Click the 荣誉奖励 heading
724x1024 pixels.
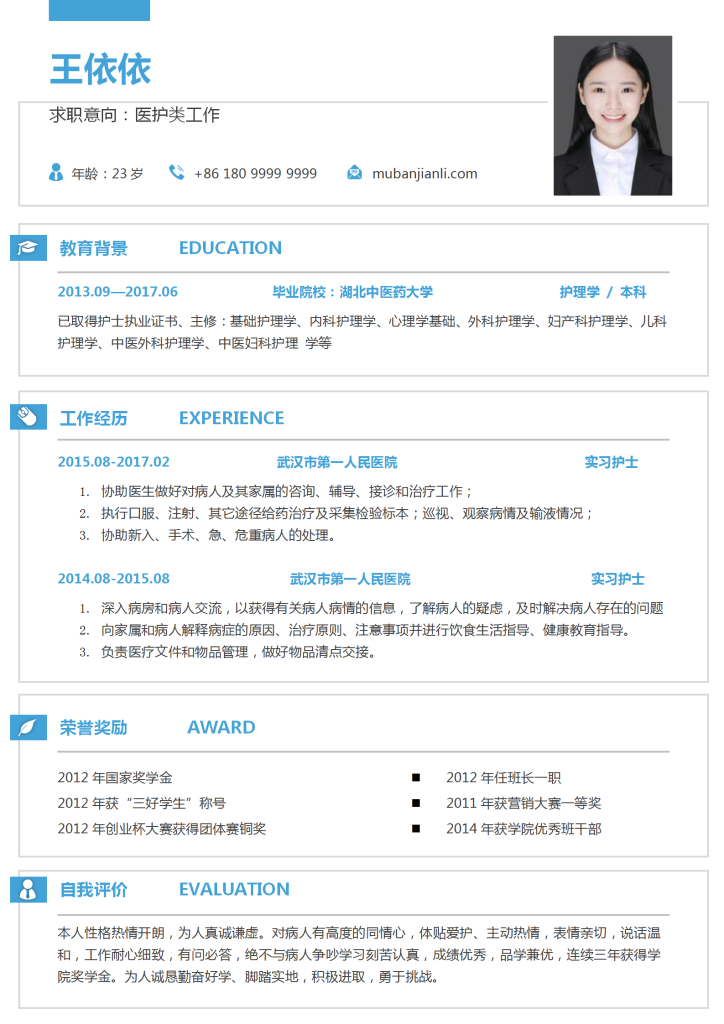[93, 728]
